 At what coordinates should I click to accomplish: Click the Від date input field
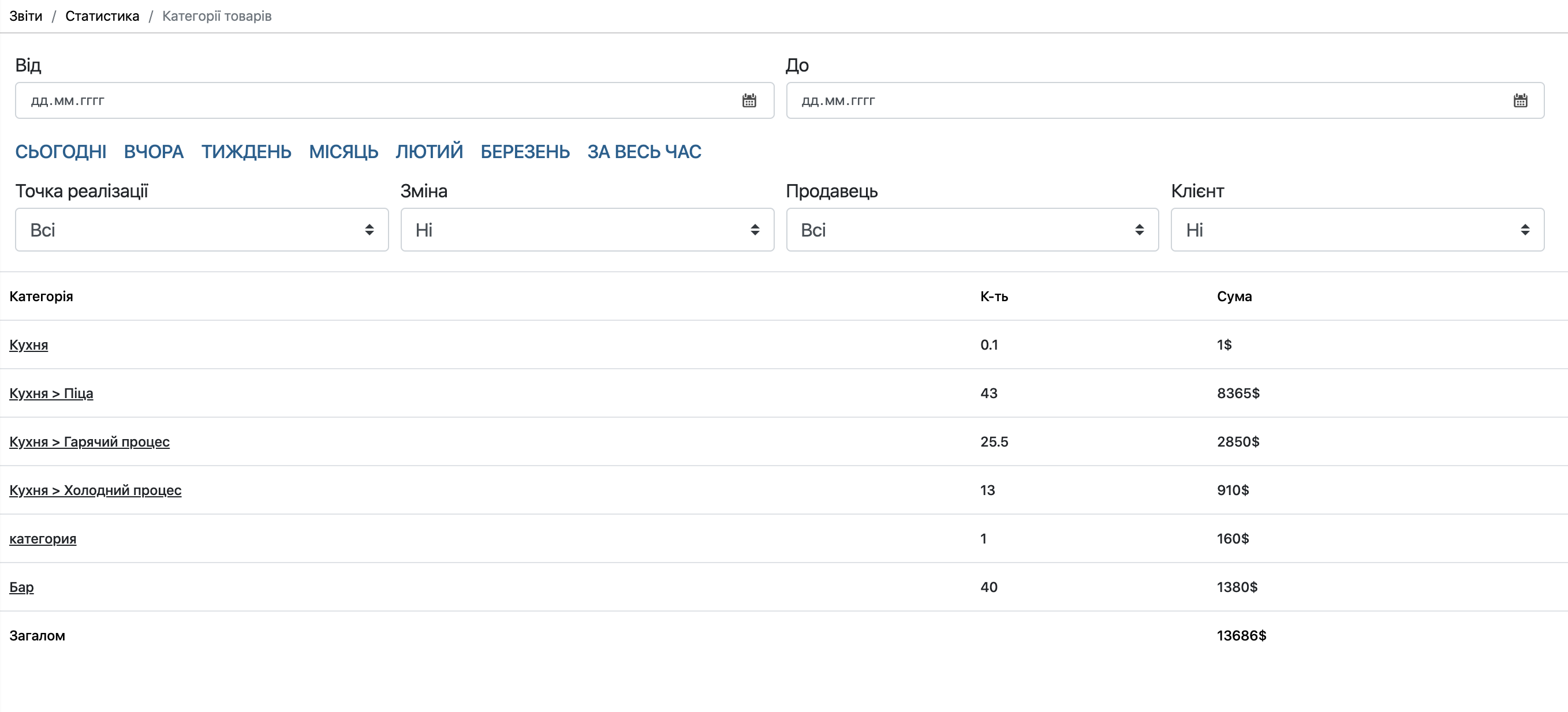(365, 101)
